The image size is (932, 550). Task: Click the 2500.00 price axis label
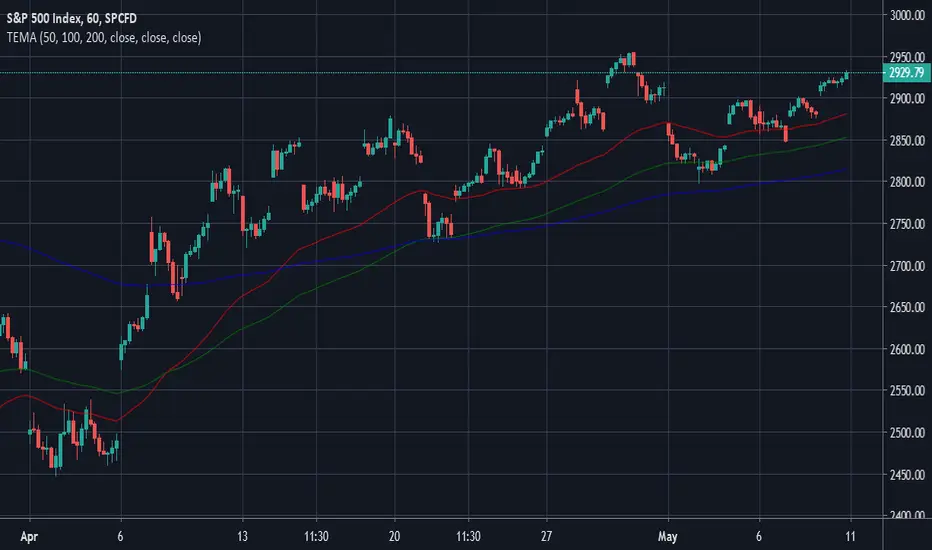coord(907,432)
